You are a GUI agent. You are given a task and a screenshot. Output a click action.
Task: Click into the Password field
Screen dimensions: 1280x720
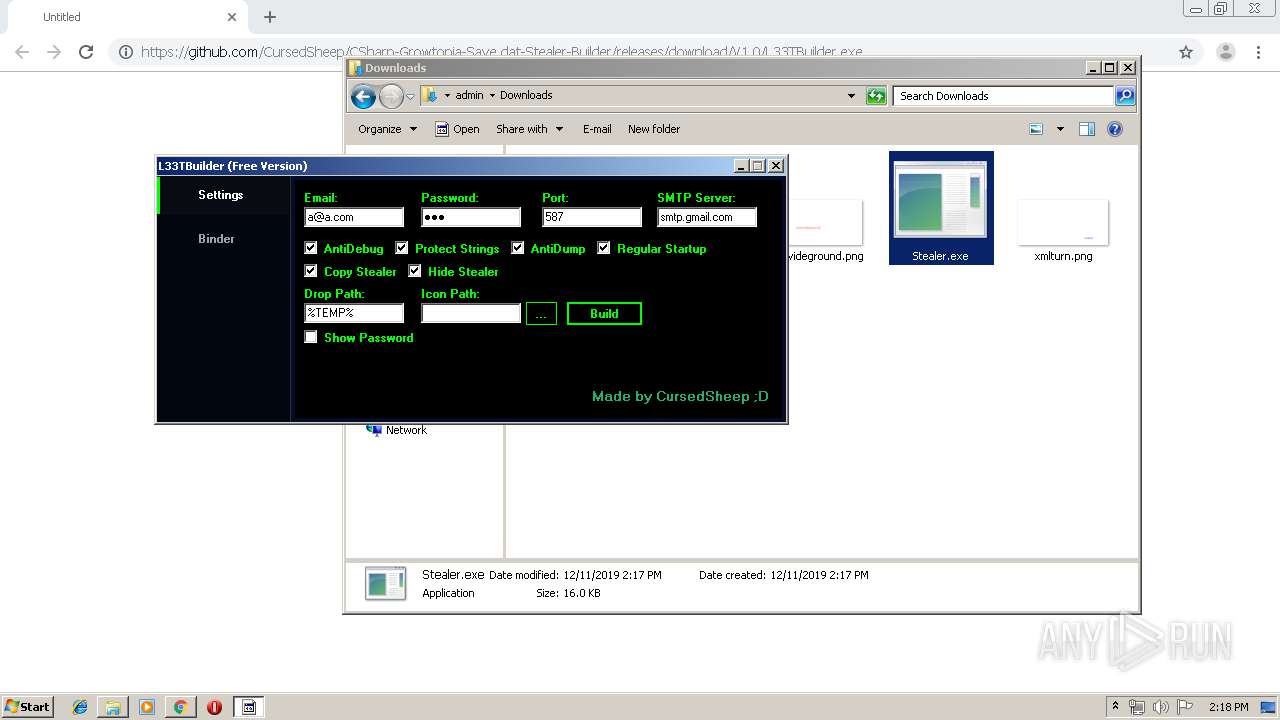click(x=471, y=217)
